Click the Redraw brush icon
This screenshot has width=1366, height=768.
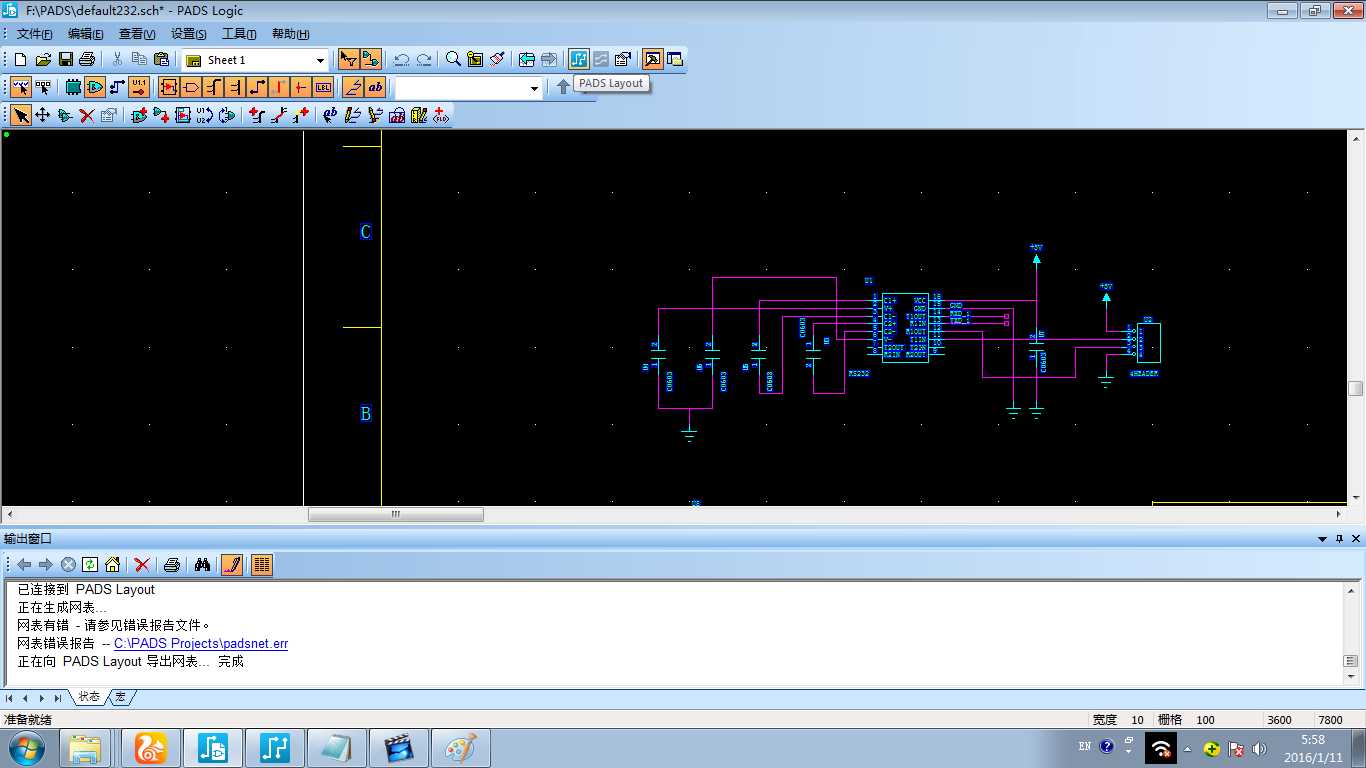(x=497, y=60)
